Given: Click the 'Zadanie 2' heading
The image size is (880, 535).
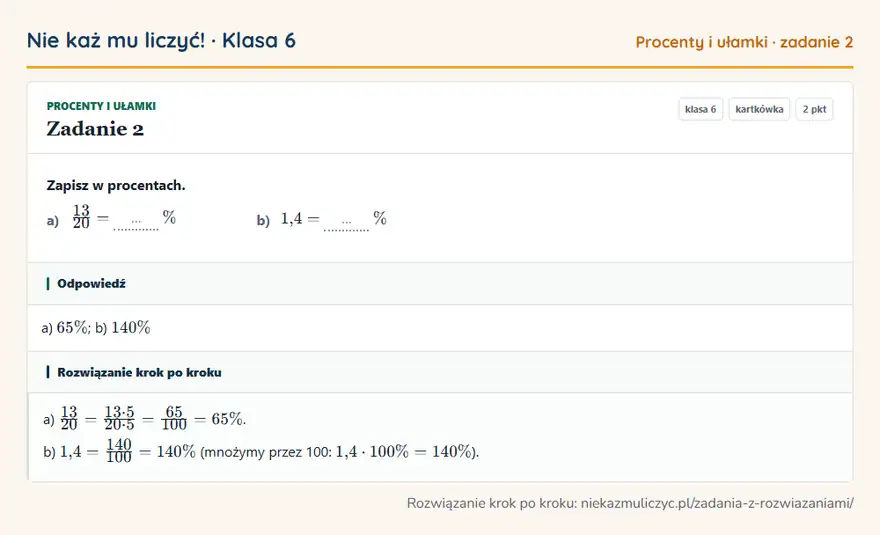Looking at the screenshot, I should coord(95,129).
